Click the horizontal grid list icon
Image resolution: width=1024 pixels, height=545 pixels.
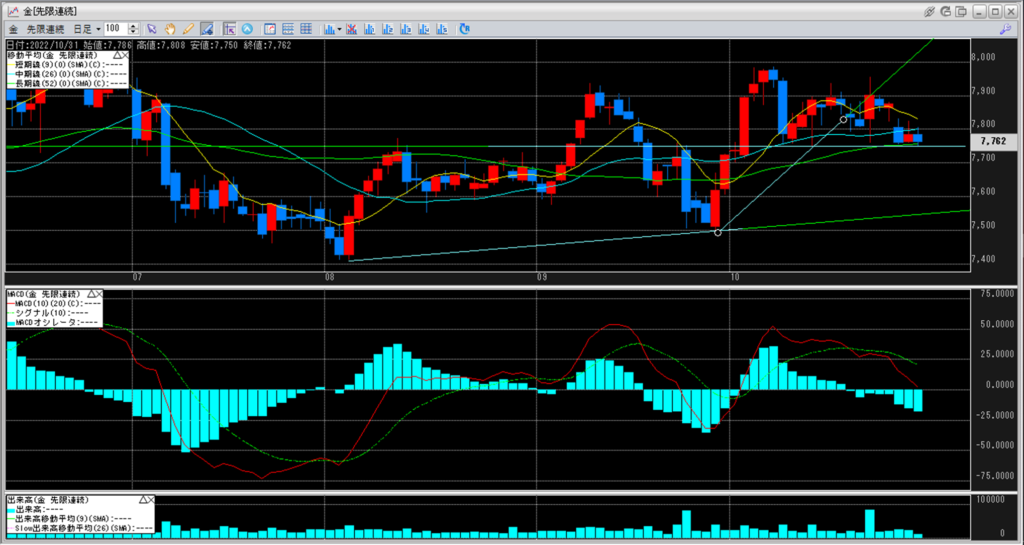click(x=287, y=29)
